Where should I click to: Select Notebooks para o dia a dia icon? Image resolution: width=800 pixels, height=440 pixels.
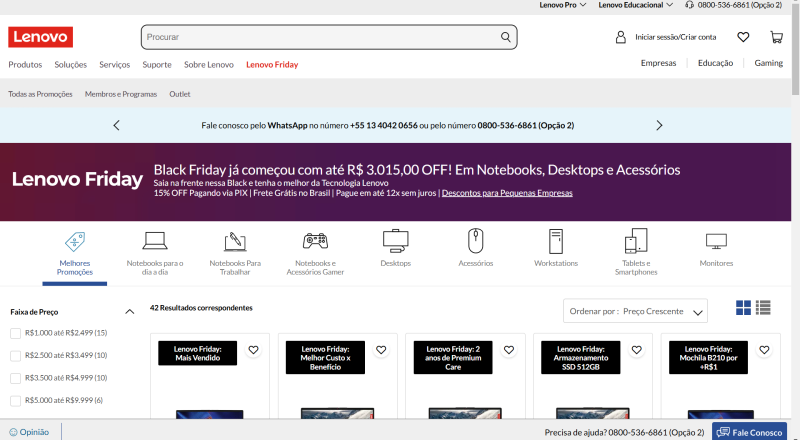coord(155,240)
